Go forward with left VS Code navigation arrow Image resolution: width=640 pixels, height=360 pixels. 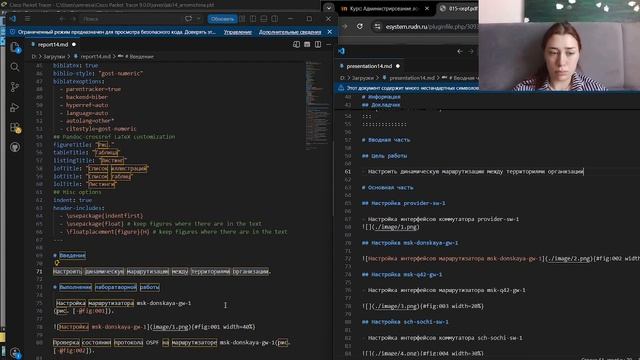click(74, 19)
